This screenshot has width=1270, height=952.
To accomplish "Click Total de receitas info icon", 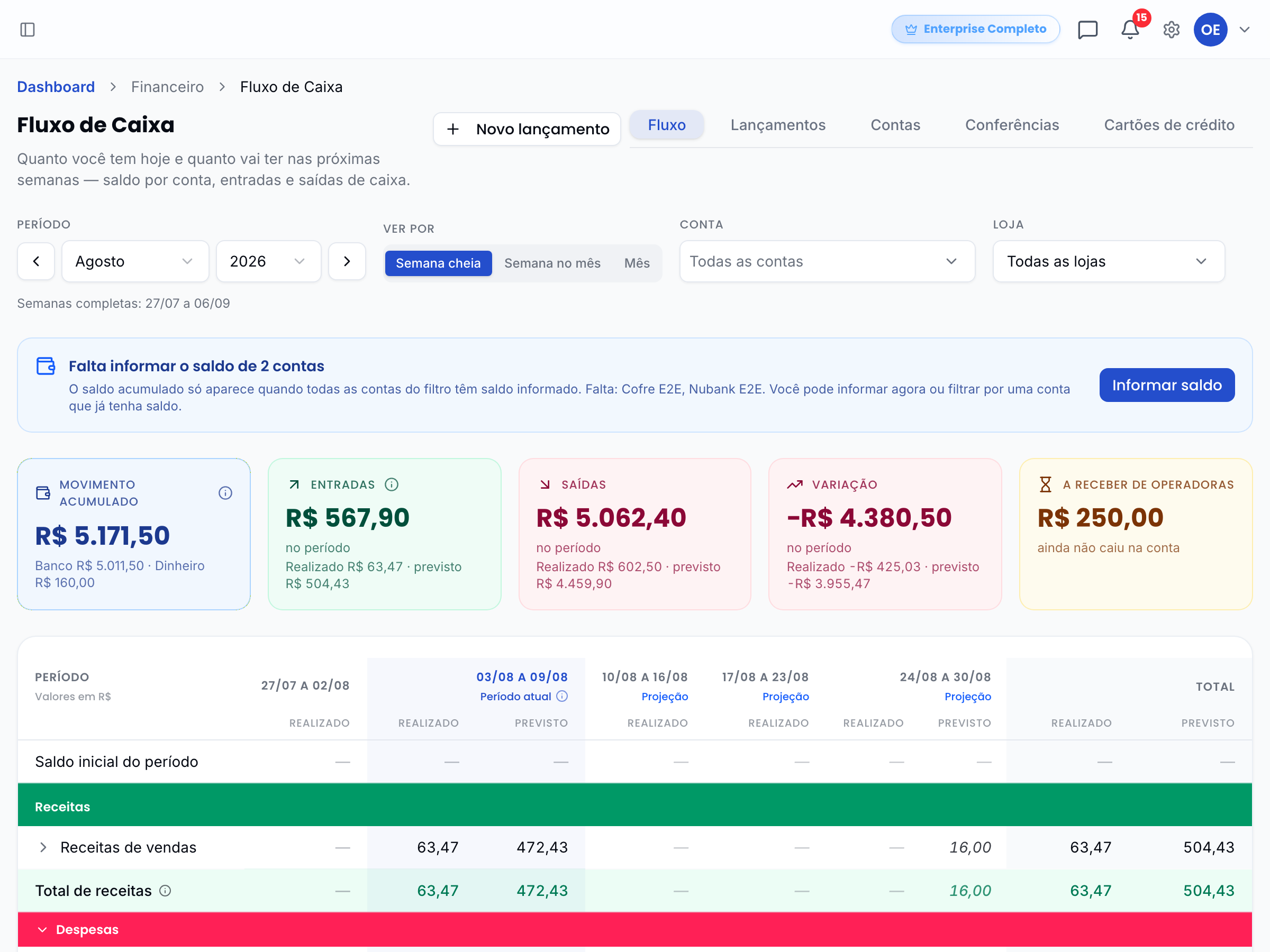I will click(x=165, y=891).
